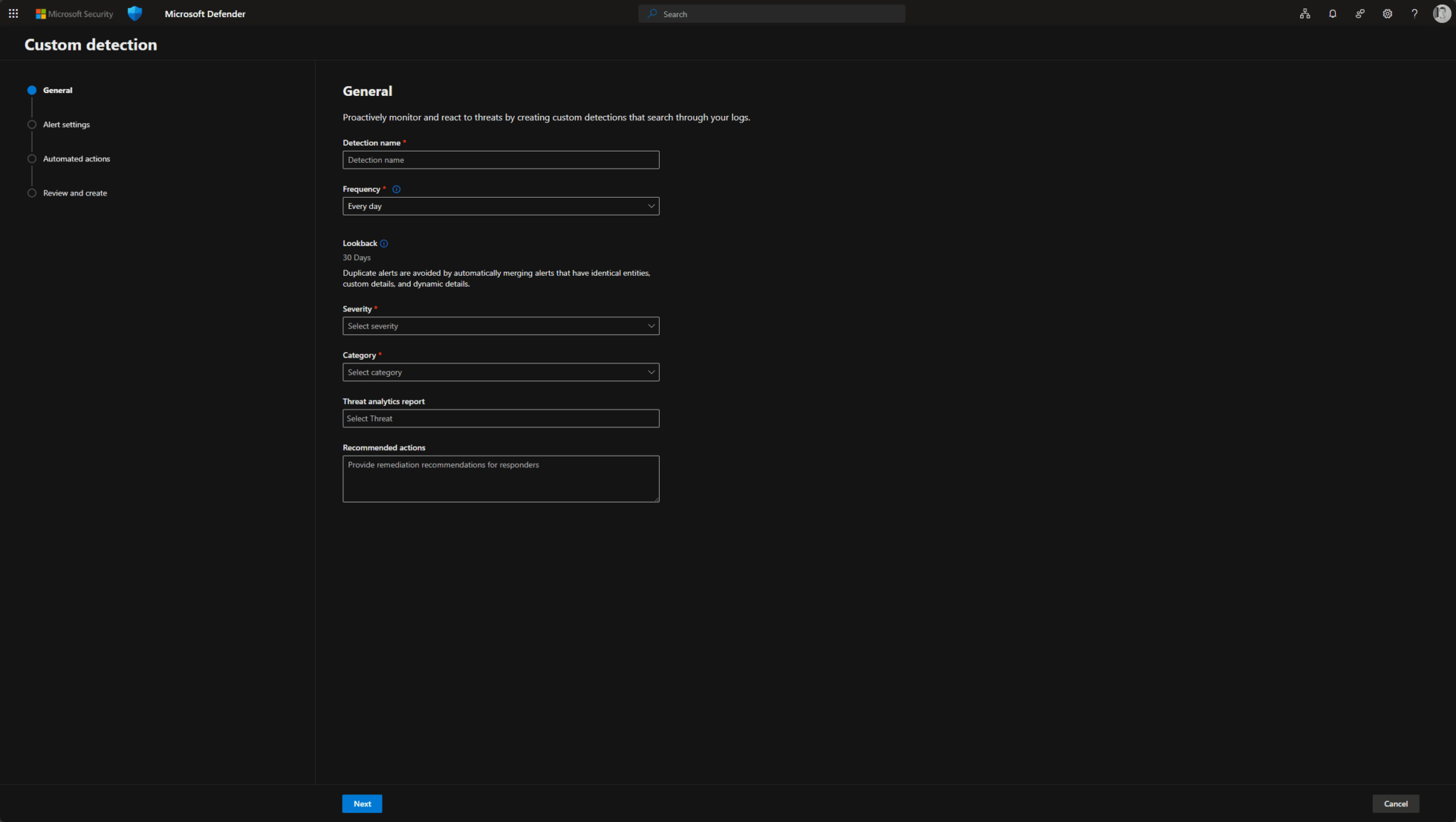Select the Alert settings step circle

click(32, 124)
